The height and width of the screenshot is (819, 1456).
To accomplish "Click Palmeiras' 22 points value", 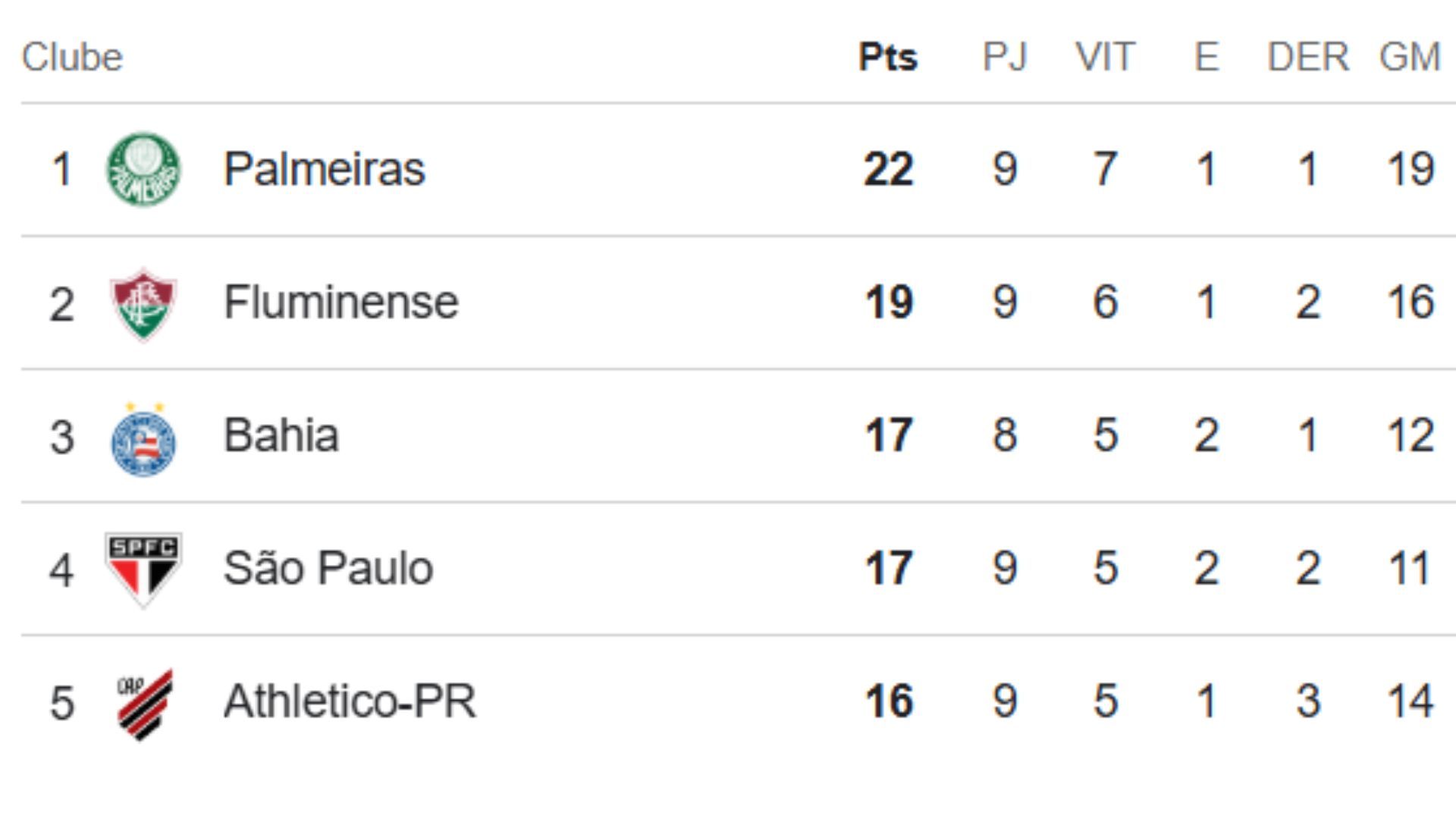I will 888,169.
